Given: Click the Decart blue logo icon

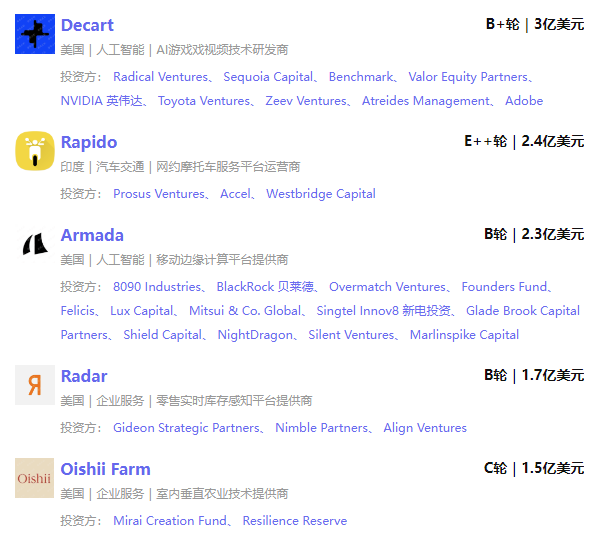Looking at the screenshot, I should click(35, 34).
